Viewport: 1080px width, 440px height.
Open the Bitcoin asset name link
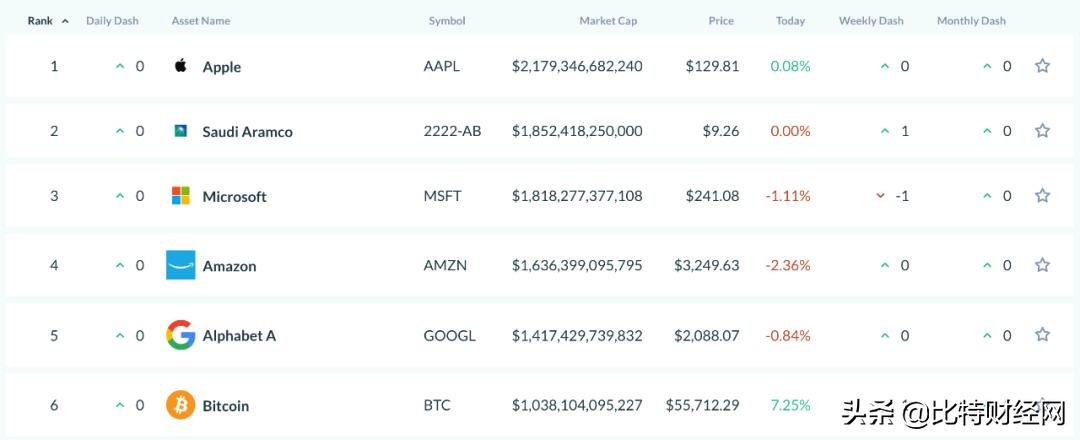226,406
